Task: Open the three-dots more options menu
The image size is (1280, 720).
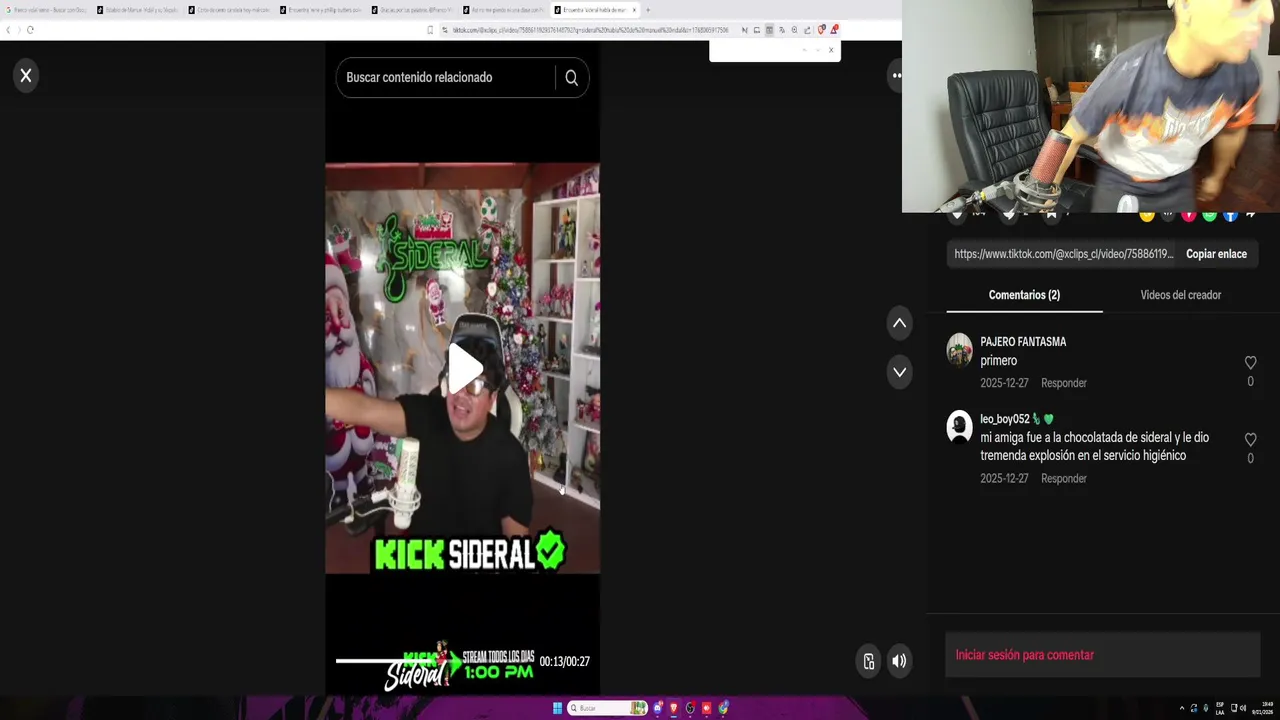Action: [896, 75]
